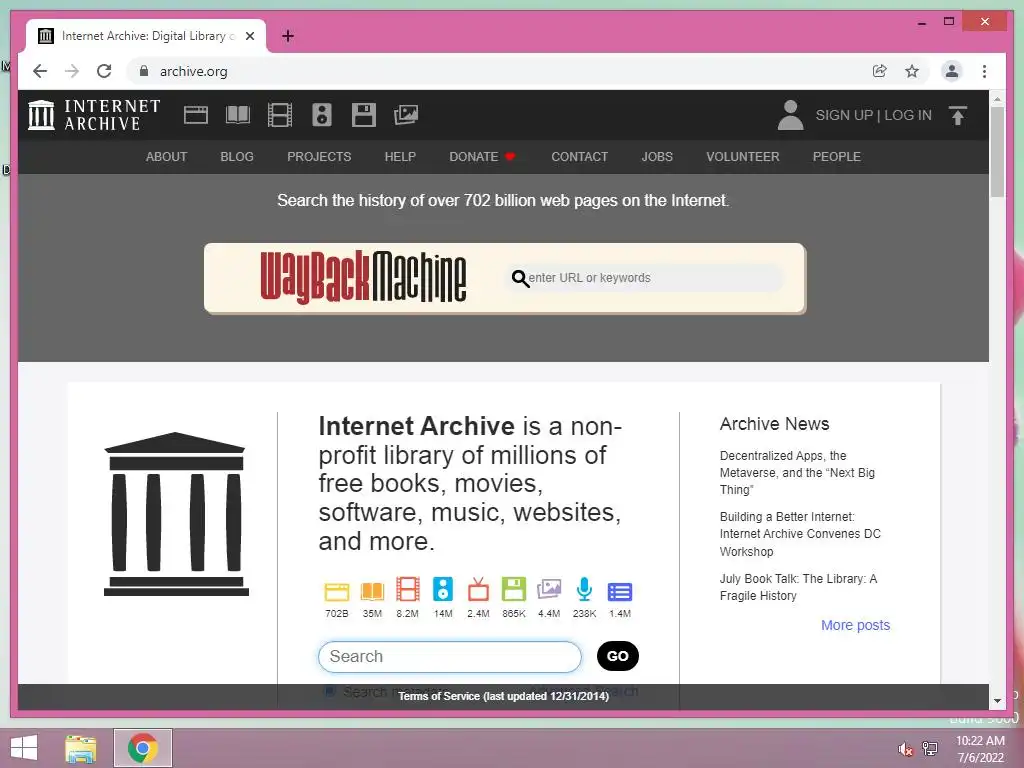Open the HELP menu item
1024x768 pixels.
click(400, 157)
